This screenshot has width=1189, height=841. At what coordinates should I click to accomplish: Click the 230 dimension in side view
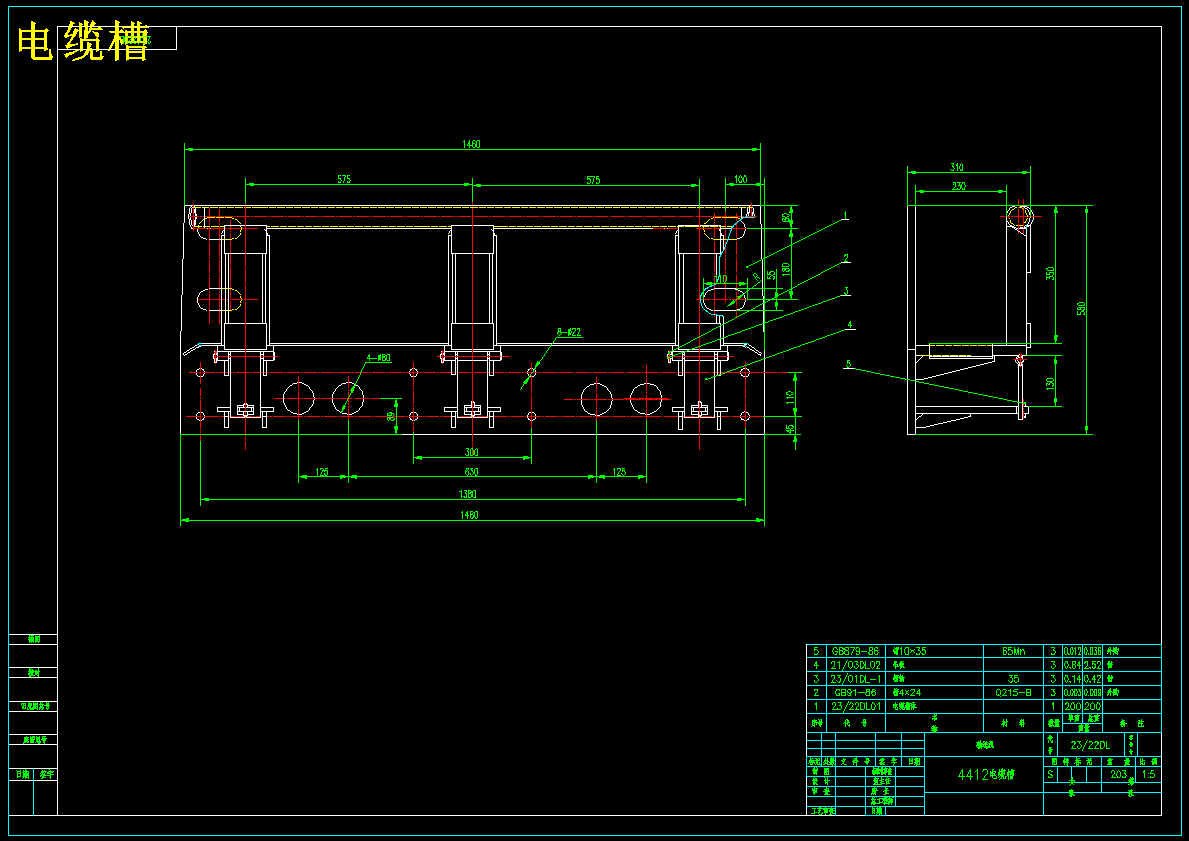coord(958,186)
